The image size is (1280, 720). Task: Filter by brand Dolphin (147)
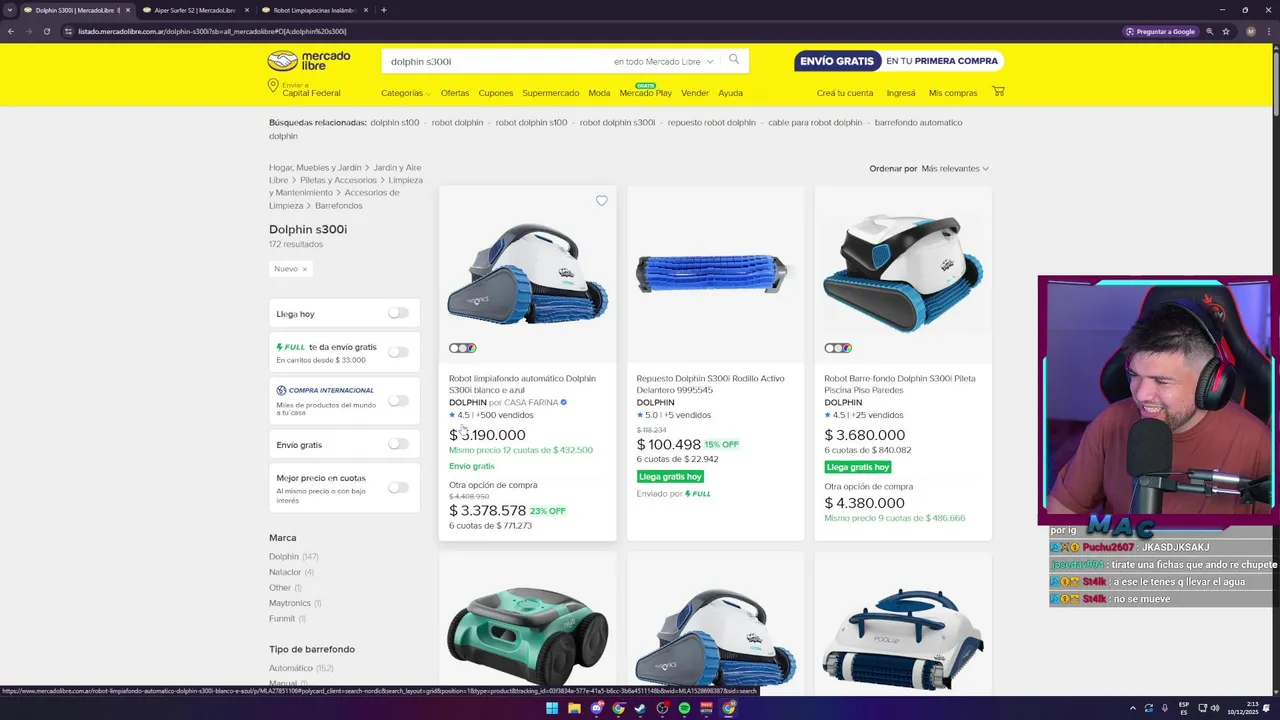coord(293,556)
